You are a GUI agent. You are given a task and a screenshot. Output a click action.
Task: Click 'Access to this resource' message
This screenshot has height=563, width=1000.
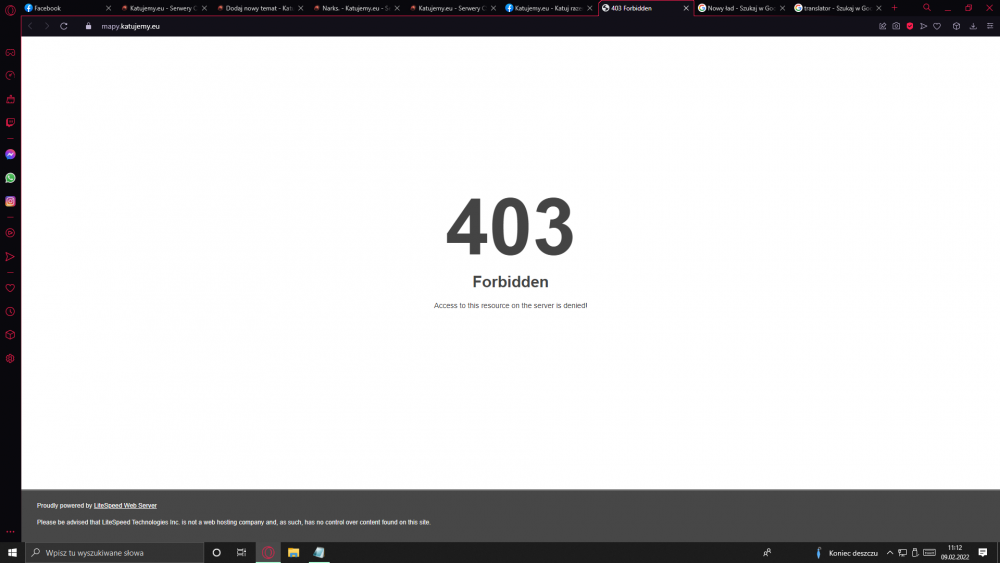[510, 305]
